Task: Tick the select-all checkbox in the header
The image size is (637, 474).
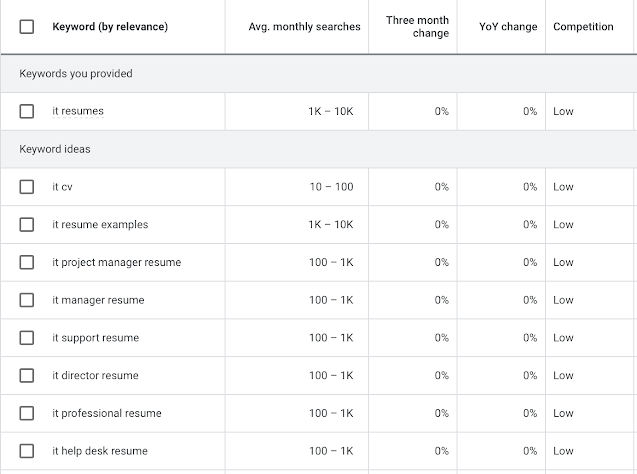Action: (27, 27)
